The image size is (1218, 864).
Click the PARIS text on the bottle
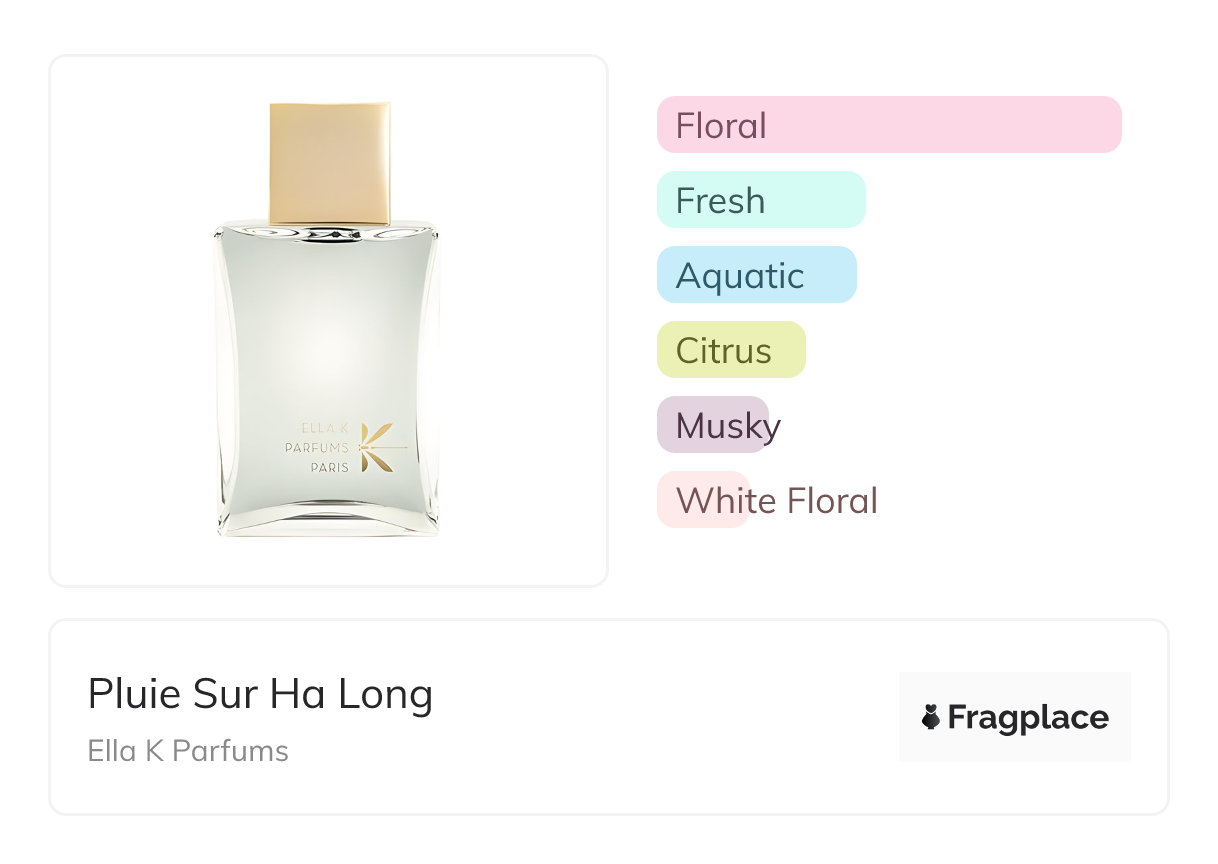tap(329, 467)
